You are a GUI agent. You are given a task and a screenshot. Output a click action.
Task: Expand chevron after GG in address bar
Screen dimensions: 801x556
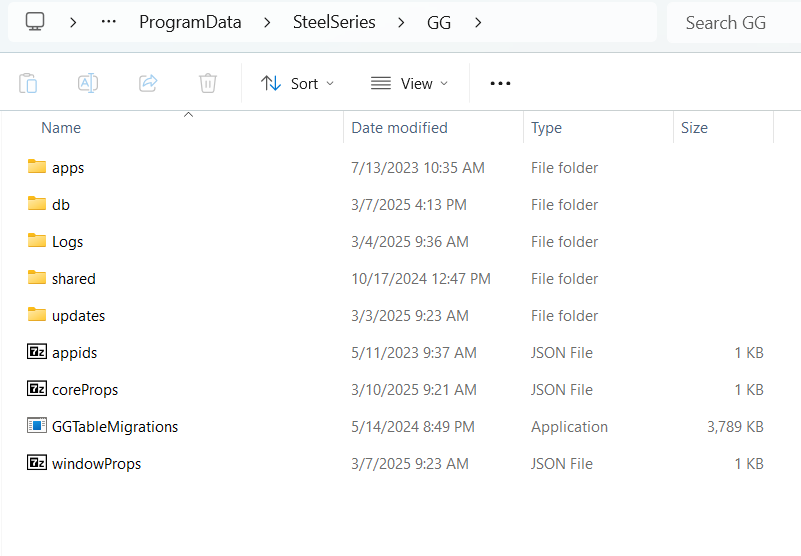[x=478, y=22]
